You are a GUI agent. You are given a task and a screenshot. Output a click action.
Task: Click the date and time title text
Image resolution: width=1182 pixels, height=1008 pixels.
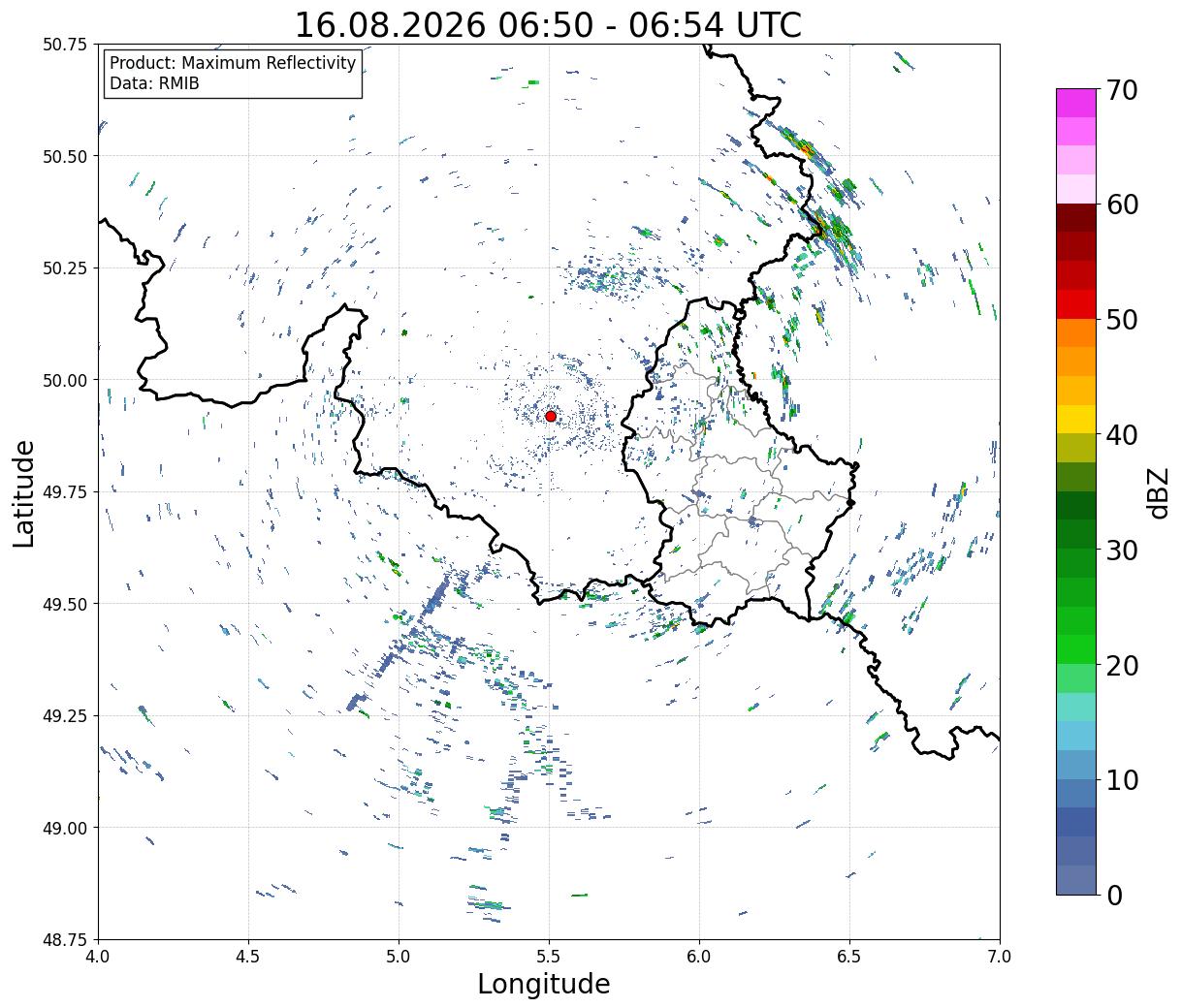(548, 24)
